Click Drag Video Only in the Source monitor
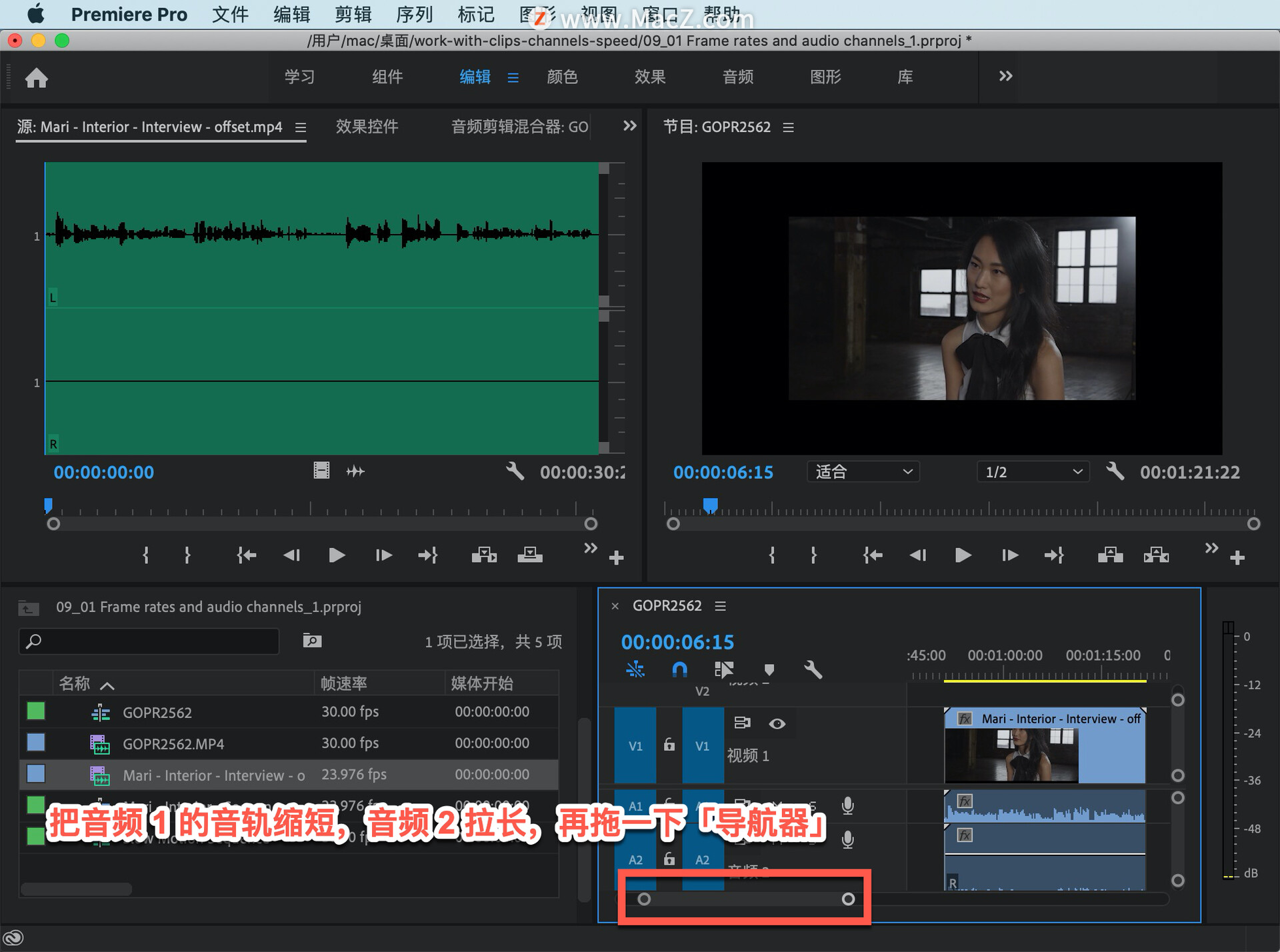1280x952 pixels. click(x=321, y=471)
